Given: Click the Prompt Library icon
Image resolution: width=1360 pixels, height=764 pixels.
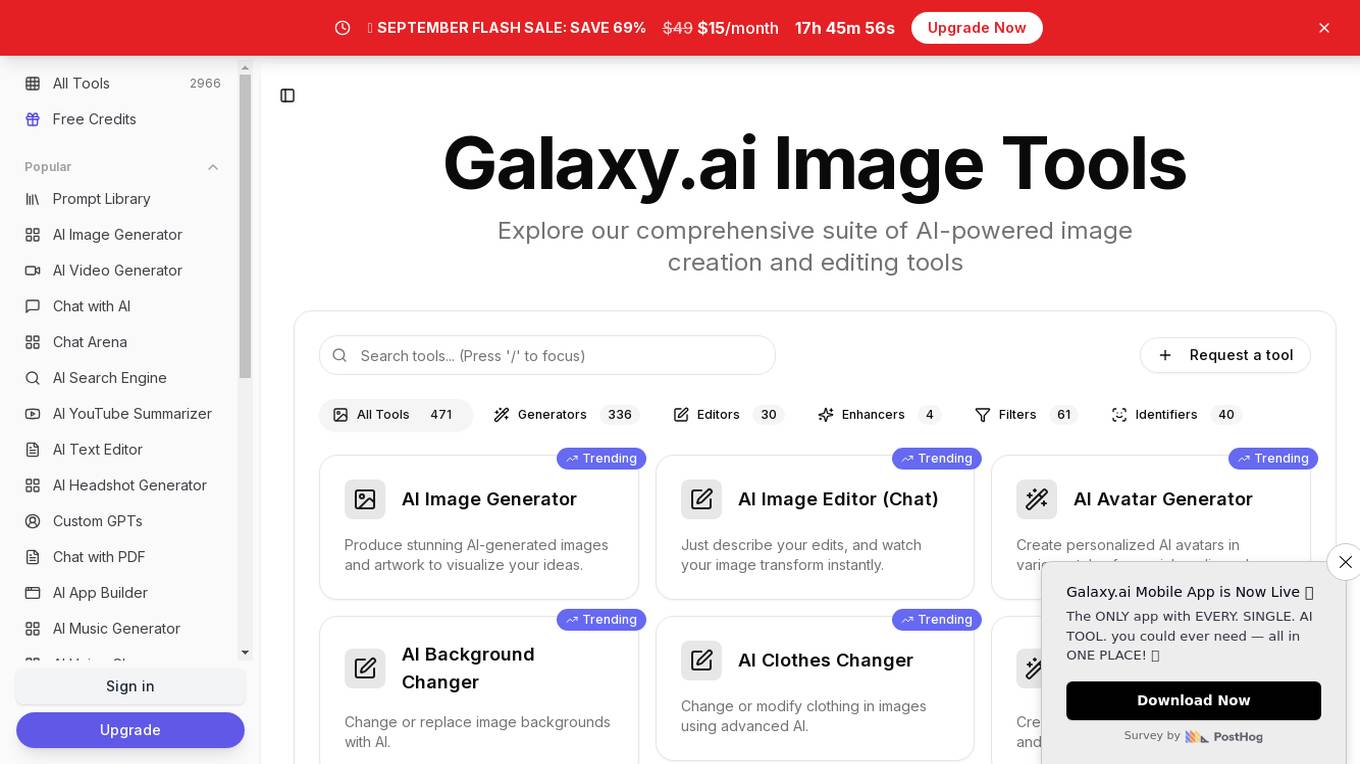Looking at the screenshot, I should click(x=33, y=199).
